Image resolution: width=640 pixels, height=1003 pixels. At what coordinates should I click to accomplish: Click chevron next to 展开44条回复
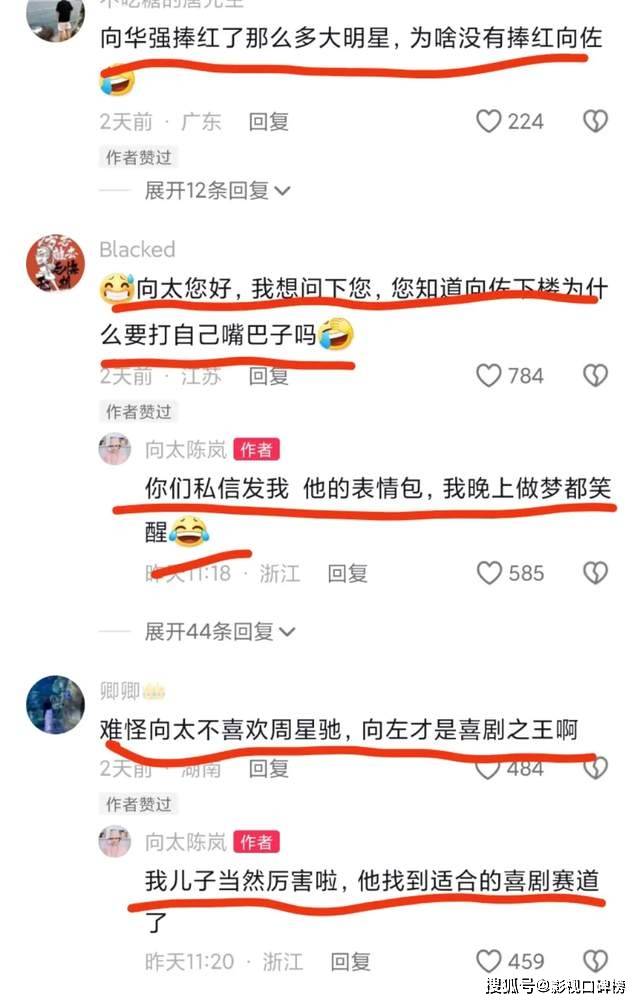tap(288, 632)
